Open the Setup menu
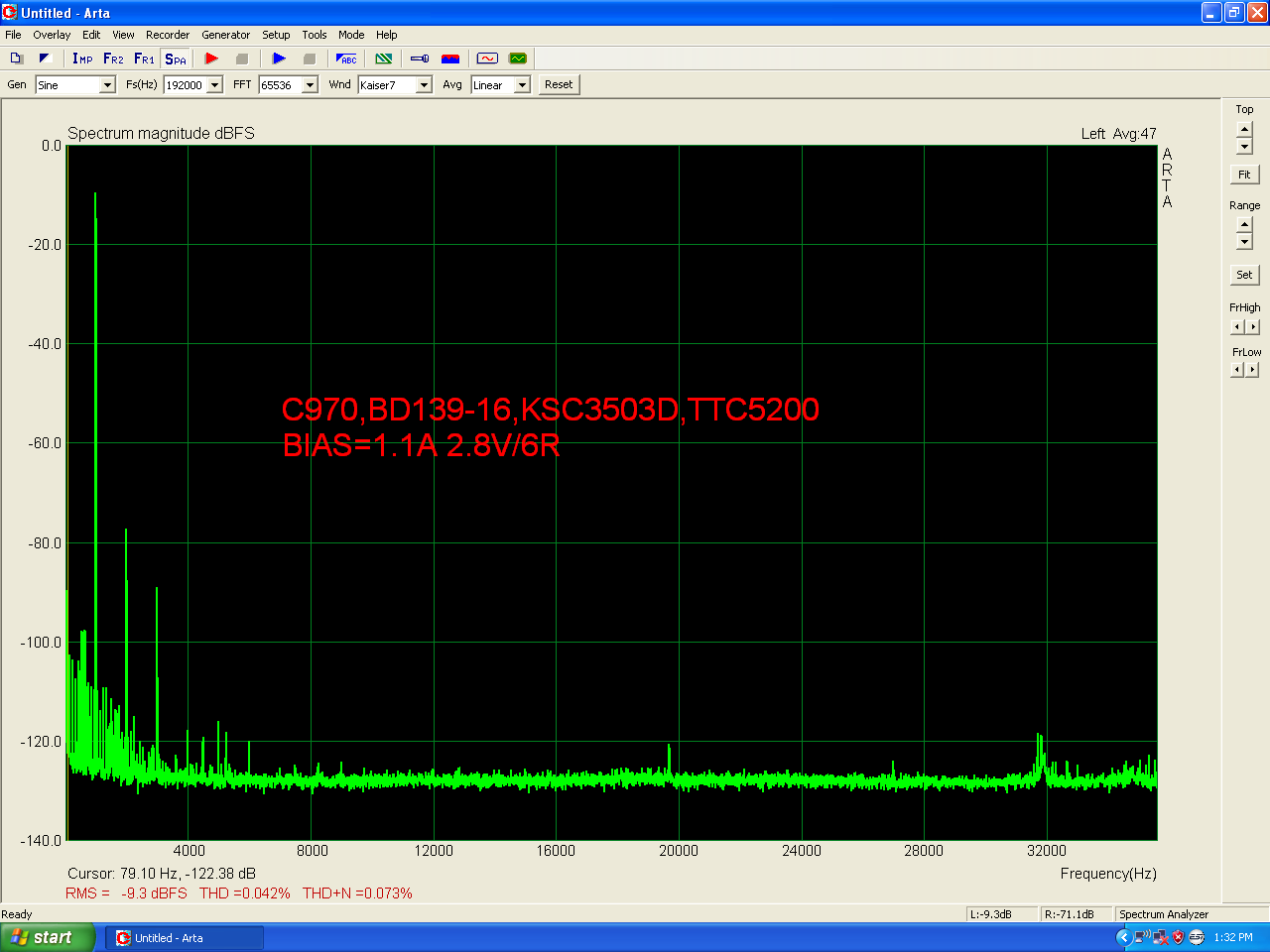The width and height of the screenshot is (1270, 952). point(276,35)
